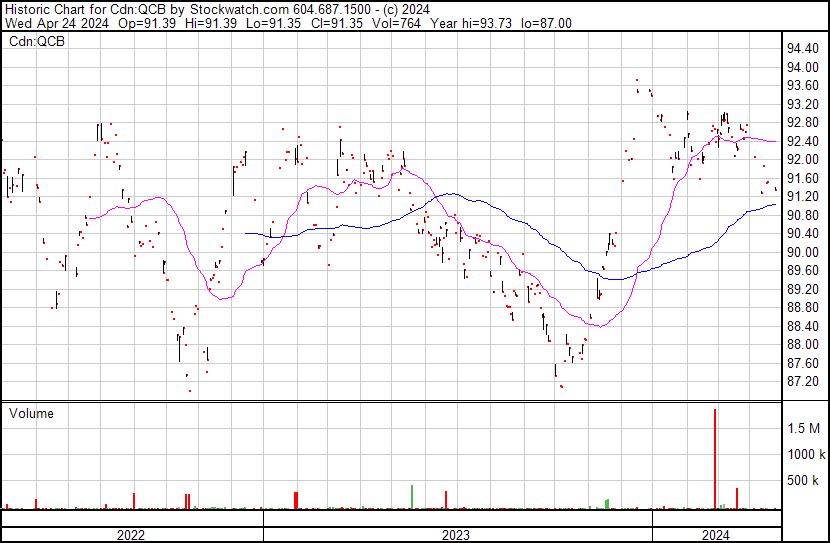Click the Cdn:QCB symbol label
Image resolution: width=830 pixels, height=543 pixels.
pyautogui.click(x=37, y=41)
